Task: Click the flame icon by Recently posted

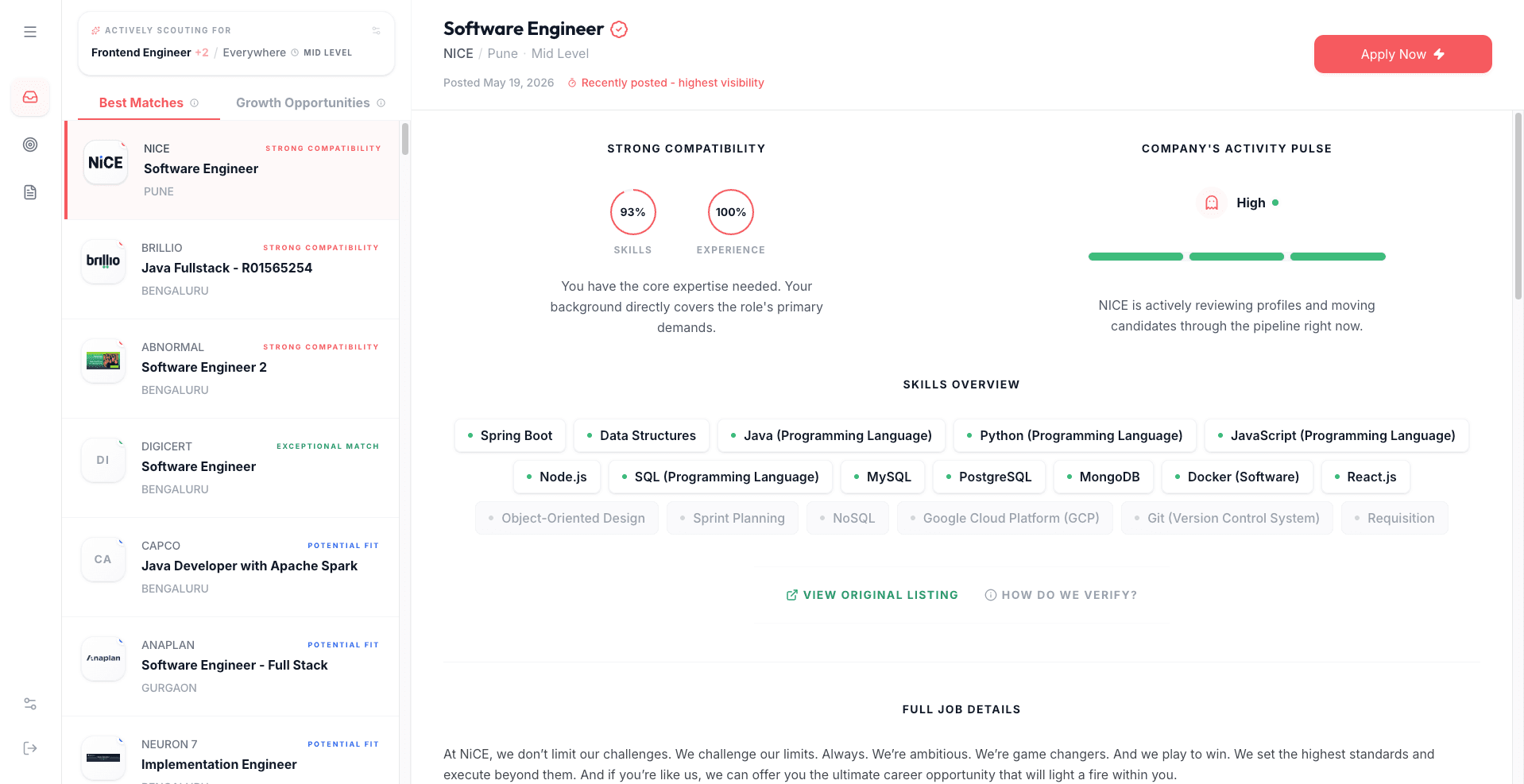Action: pyautogui.click(x=572, y=83)
